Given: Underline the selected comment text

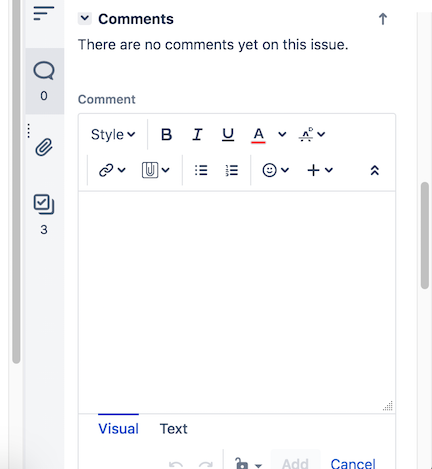Looking at the screenshot, I should (228, 135).
